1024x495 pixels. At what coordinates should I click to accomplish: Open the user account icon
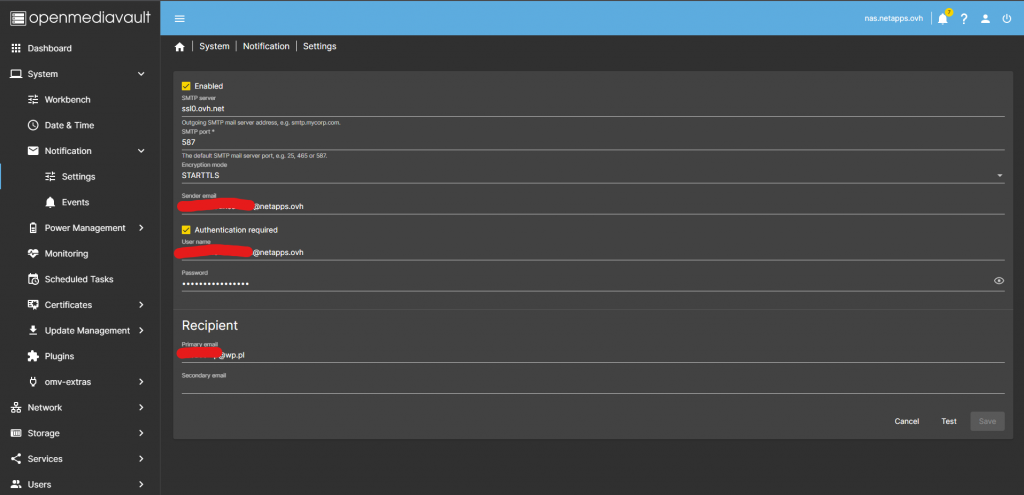pyautogui.click(x=985, y=18)
